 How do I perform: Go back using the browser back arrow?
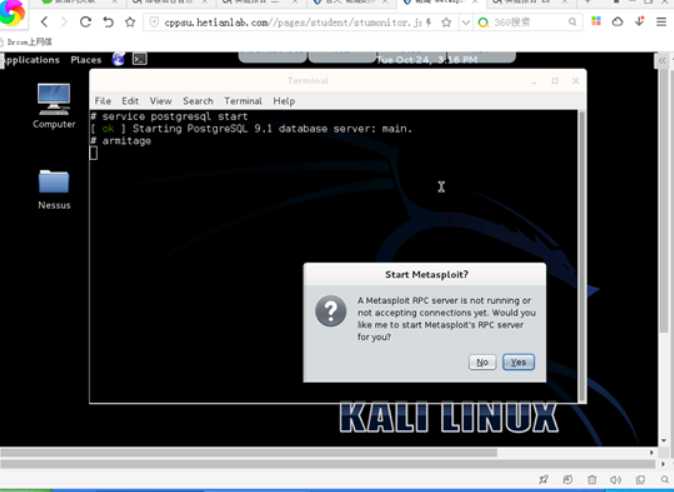click(x=44, y=21)
